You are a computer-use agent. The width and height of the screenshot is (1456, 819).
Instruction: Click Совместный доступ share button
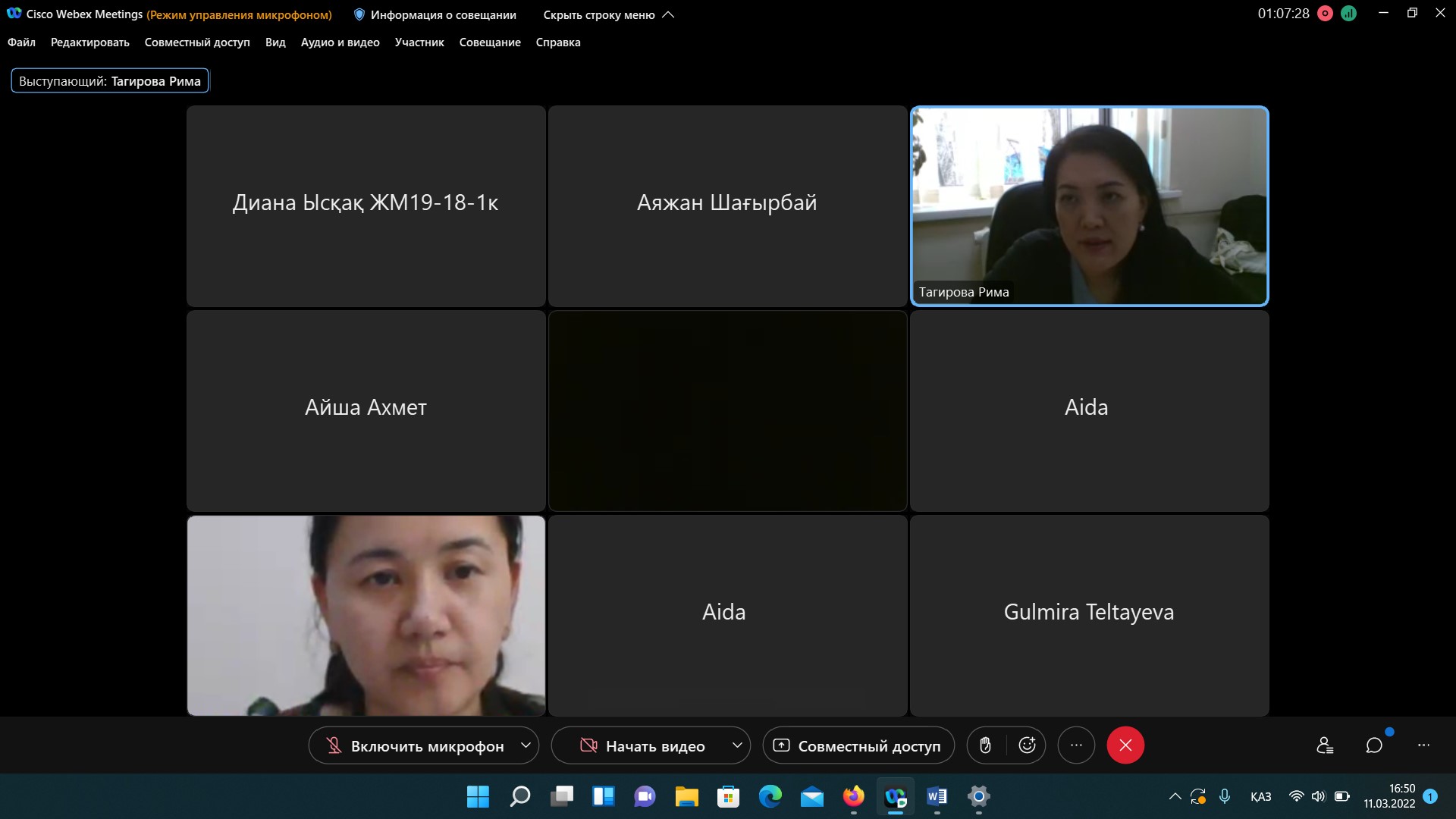[858, 746]
